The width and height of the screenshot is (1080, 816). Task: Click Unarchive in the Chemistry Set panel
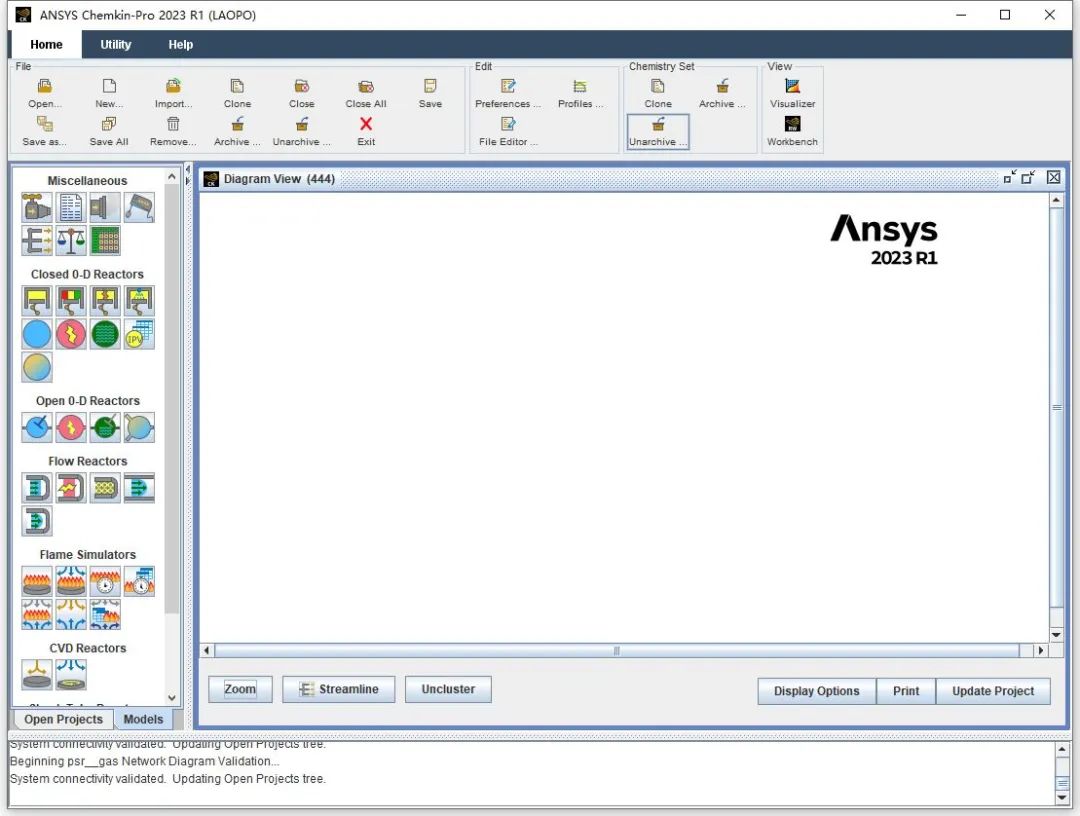657,131
